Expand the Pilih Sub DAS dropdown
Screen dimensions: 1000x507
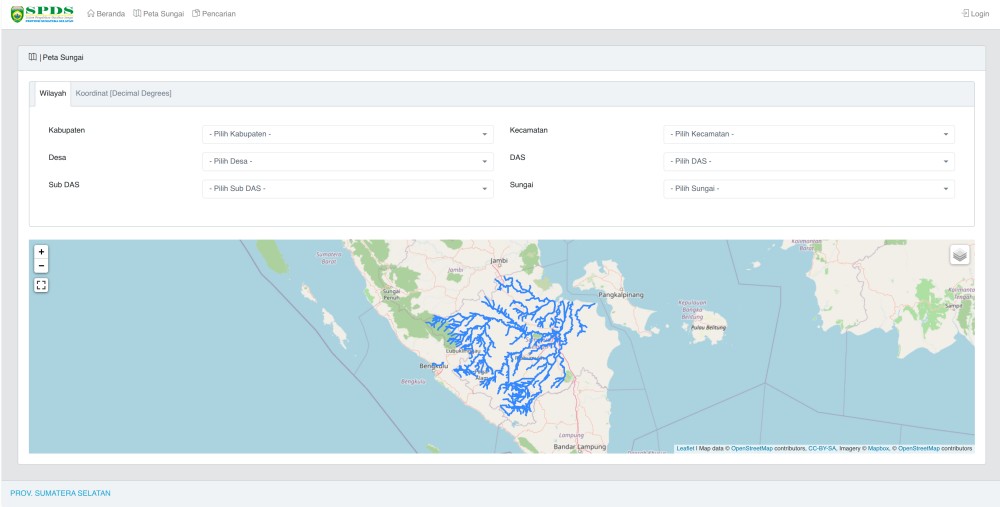[x=348, y=189]
